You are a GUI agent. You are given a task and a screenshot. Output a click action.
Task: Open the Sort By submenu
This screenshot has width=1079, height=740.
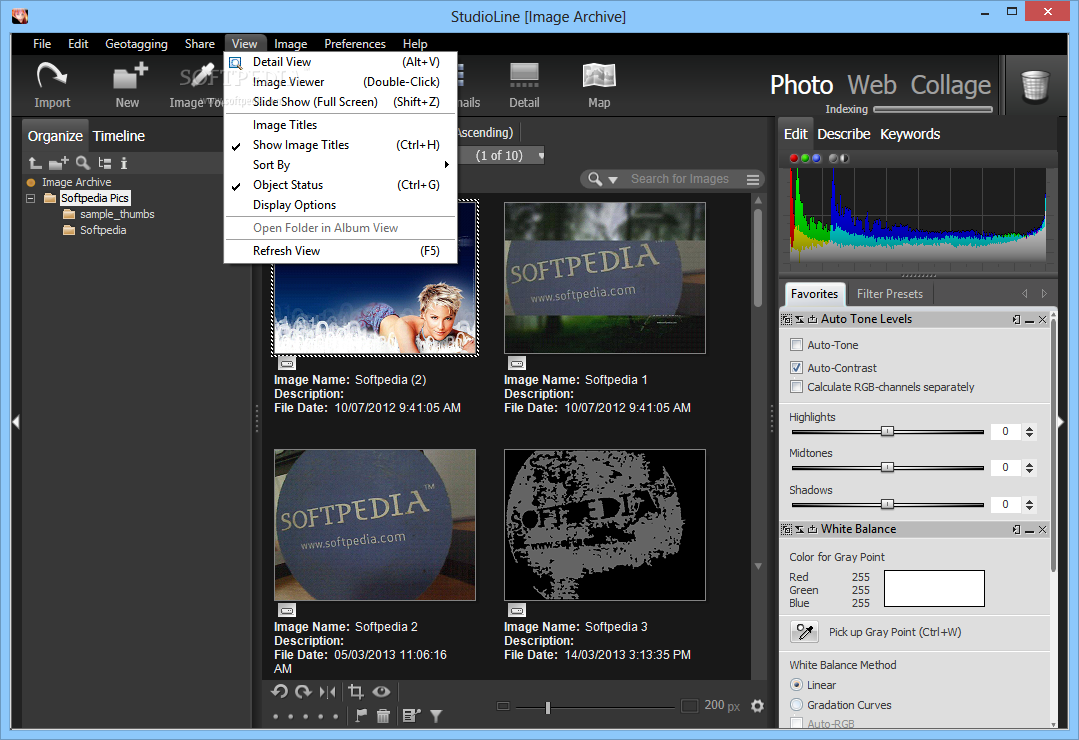pyautogui.click(x=341, y=165)
